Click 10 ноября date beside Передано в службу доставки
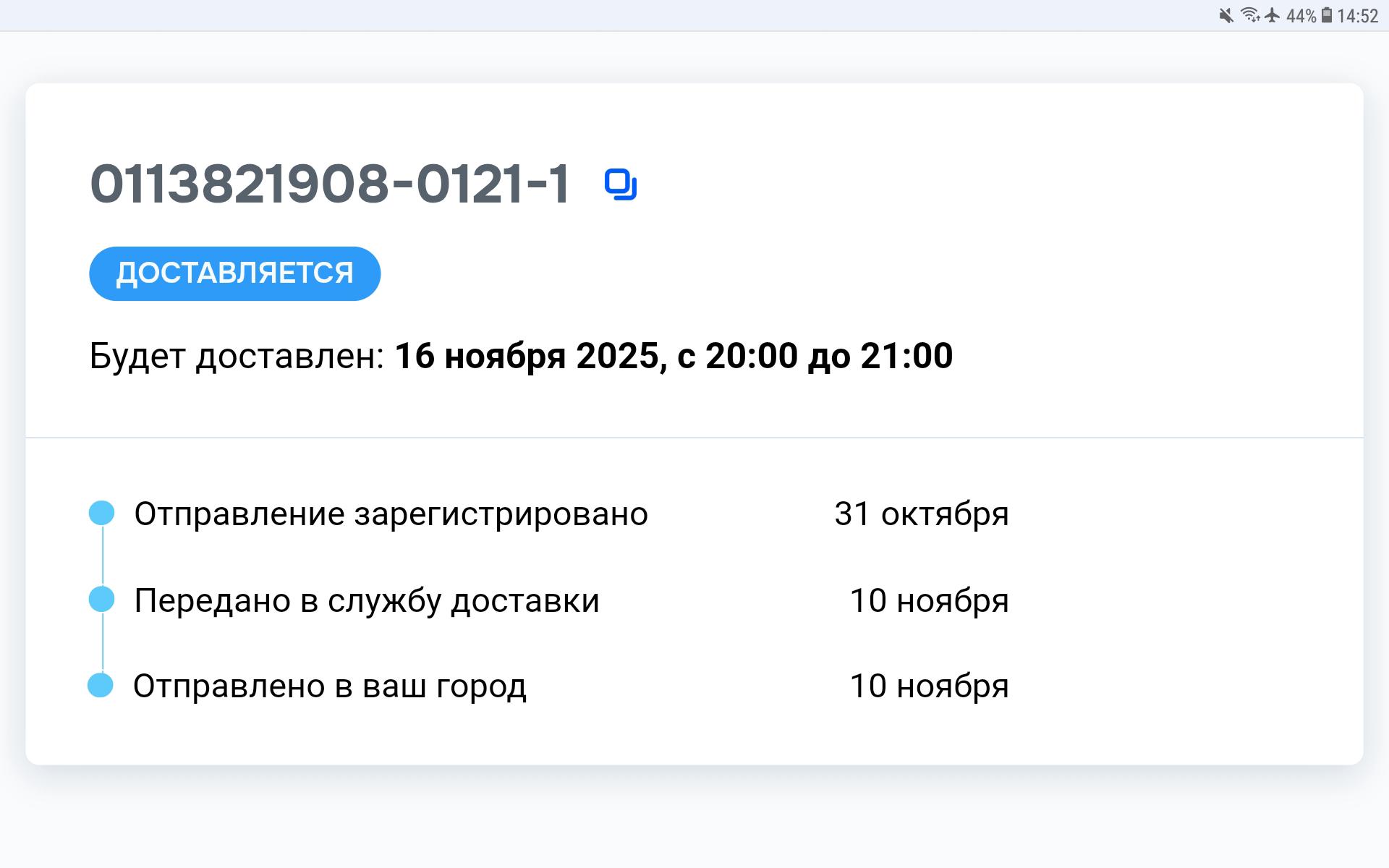The image size is (1389, 868). (929, 601)
